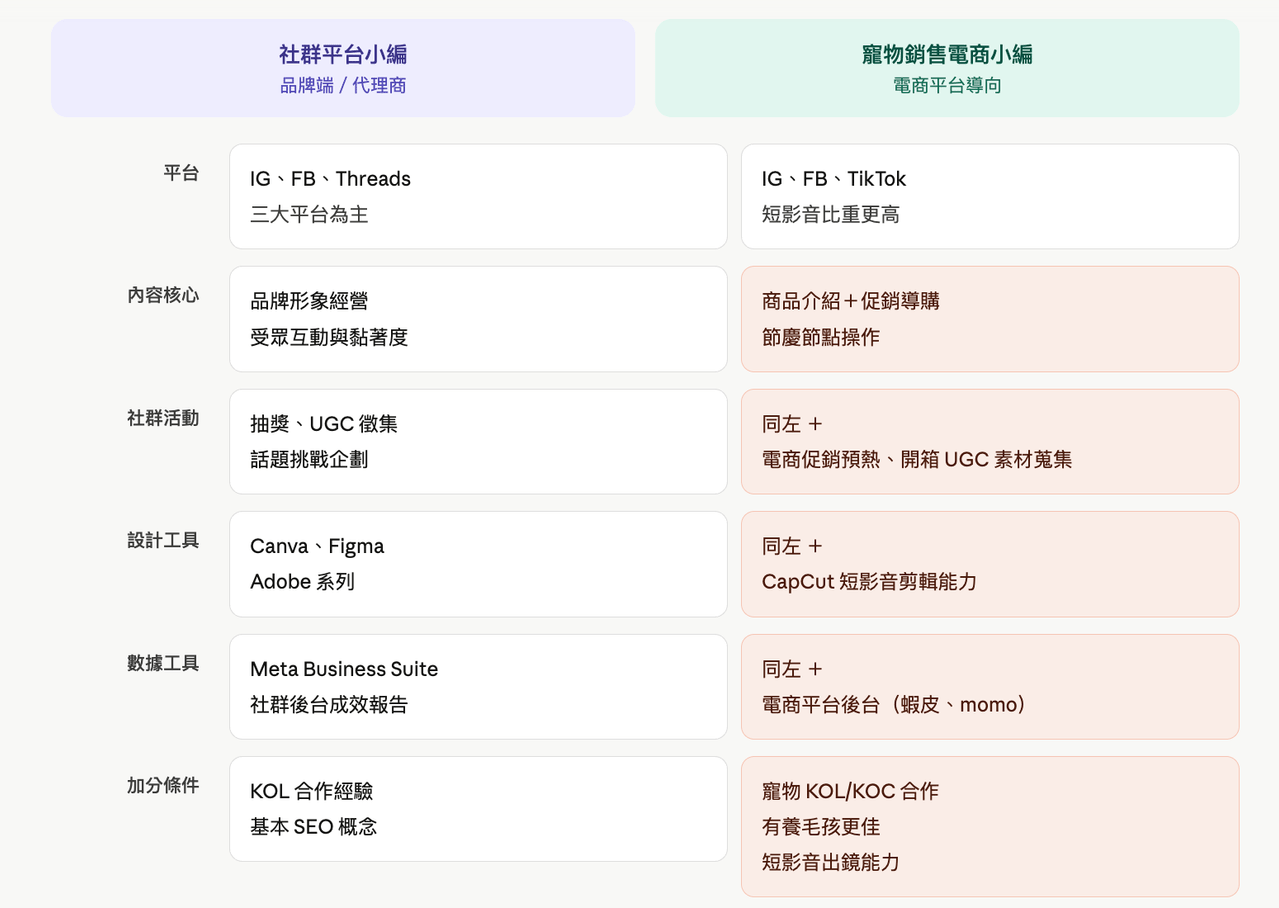Select the 寵物銷售電商小編 header card
The height and width of the screenshot is (908, 1279).
click(947, 68)
